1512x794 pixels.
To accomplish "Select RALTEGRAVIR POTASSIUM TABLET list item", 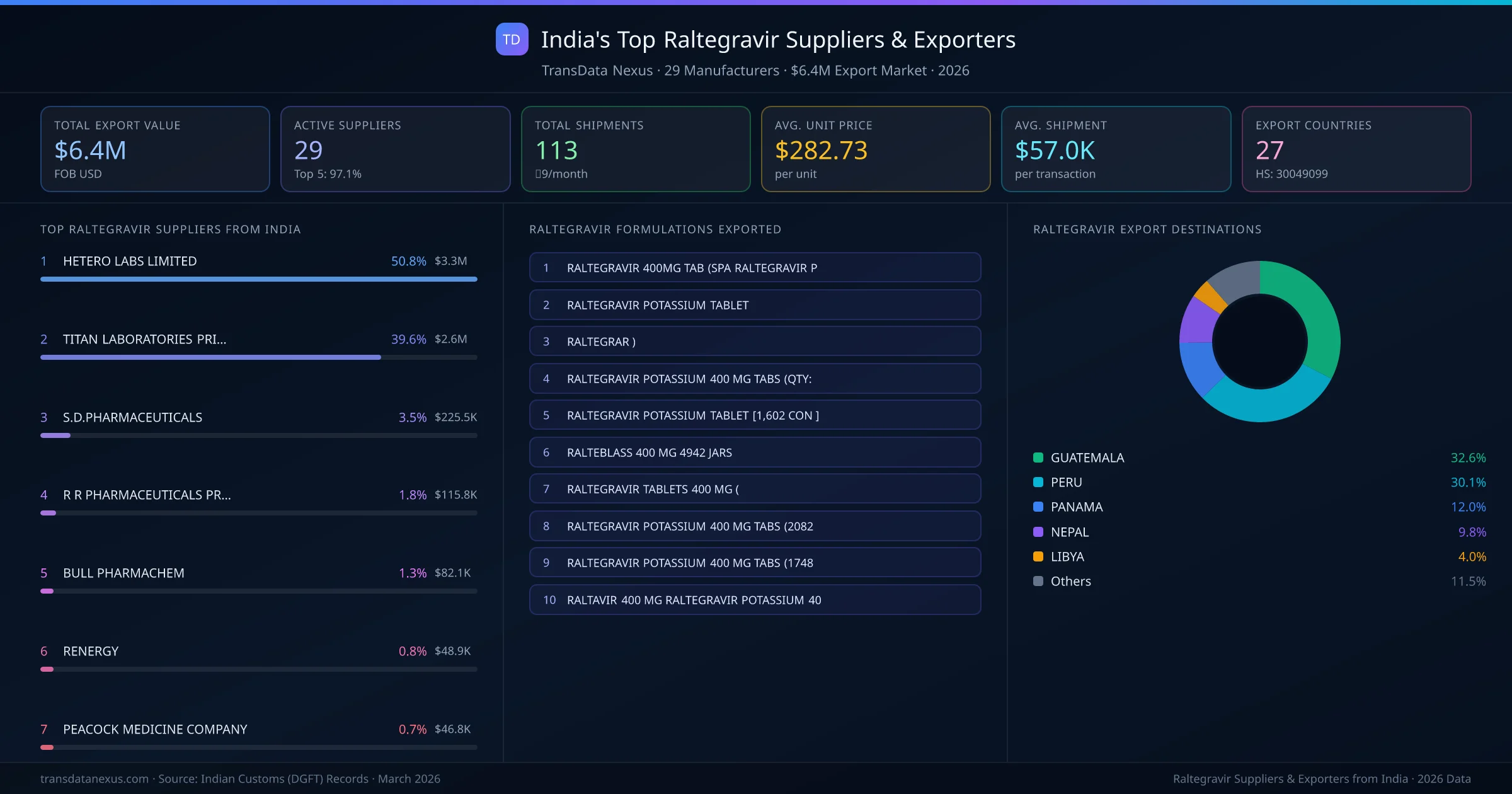I will [755, 304].
